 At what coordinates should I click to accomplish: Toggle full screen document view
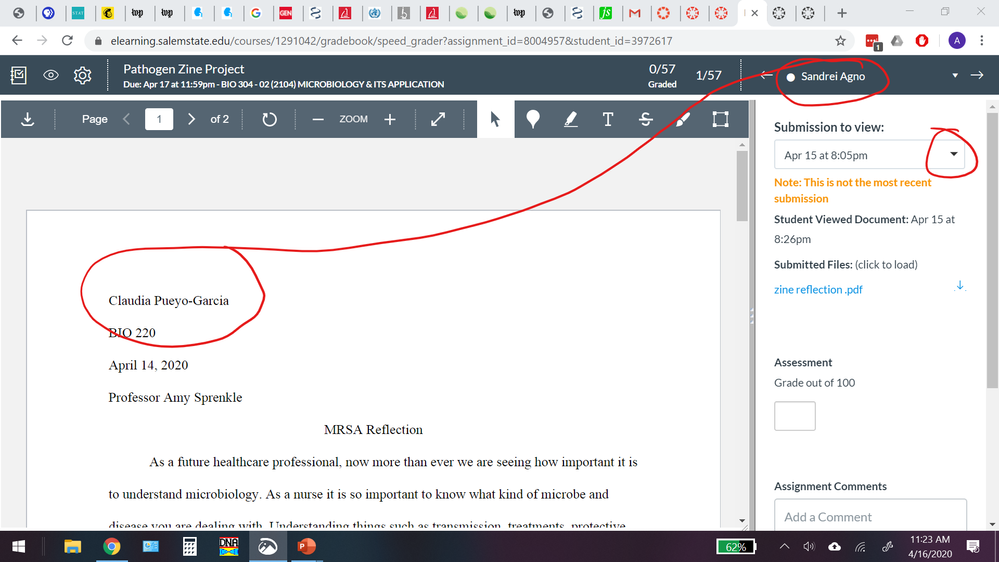point(438,119)
